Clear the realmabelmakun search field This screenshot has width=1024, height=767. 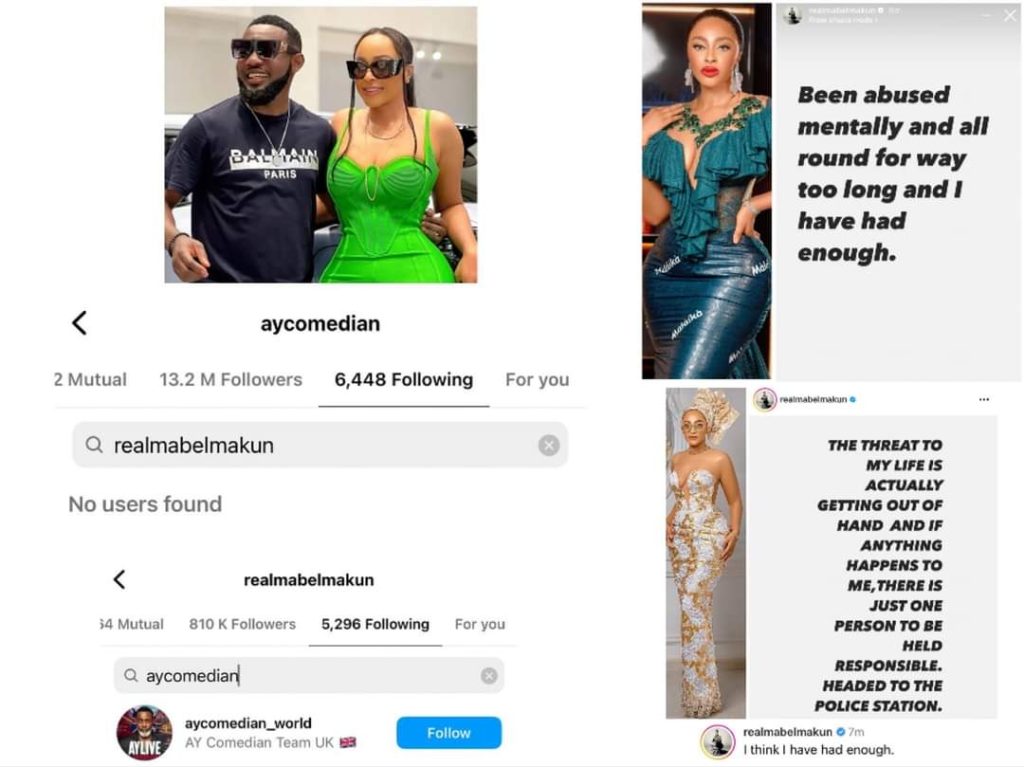pyautogui.click(x=549, y=445)
